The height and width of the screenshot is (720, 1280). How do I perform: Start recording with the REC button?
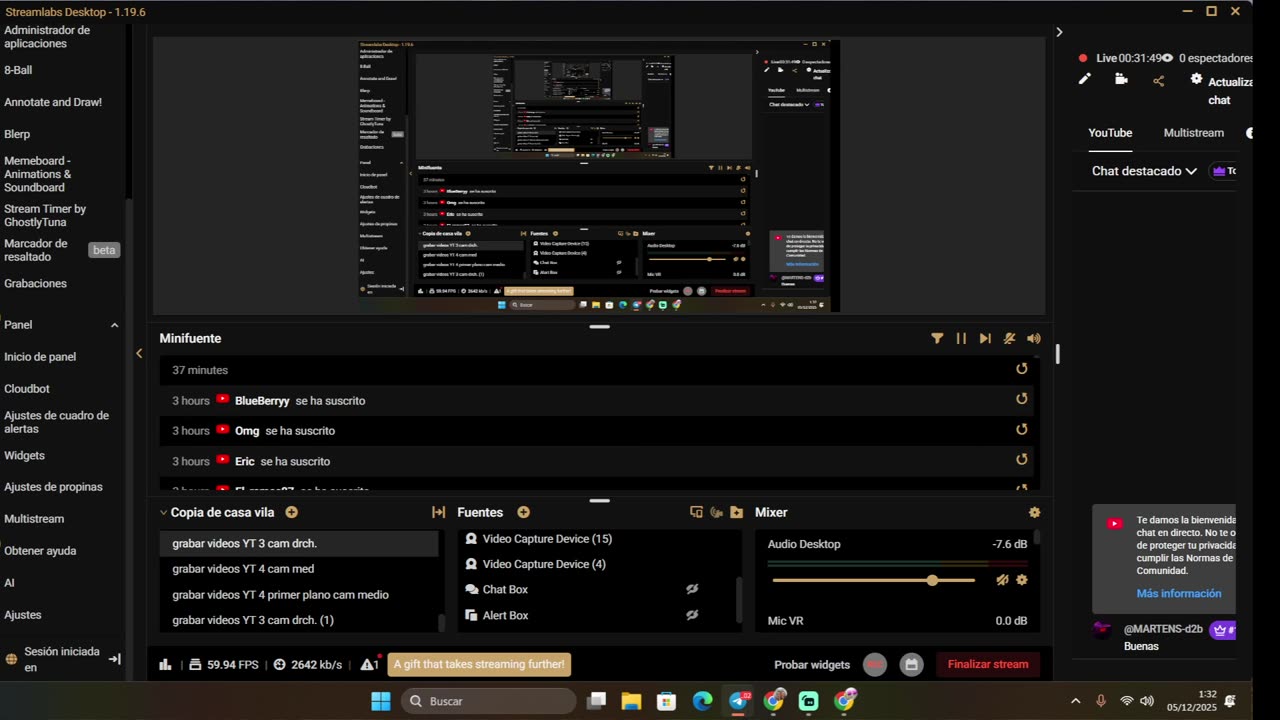875,665
